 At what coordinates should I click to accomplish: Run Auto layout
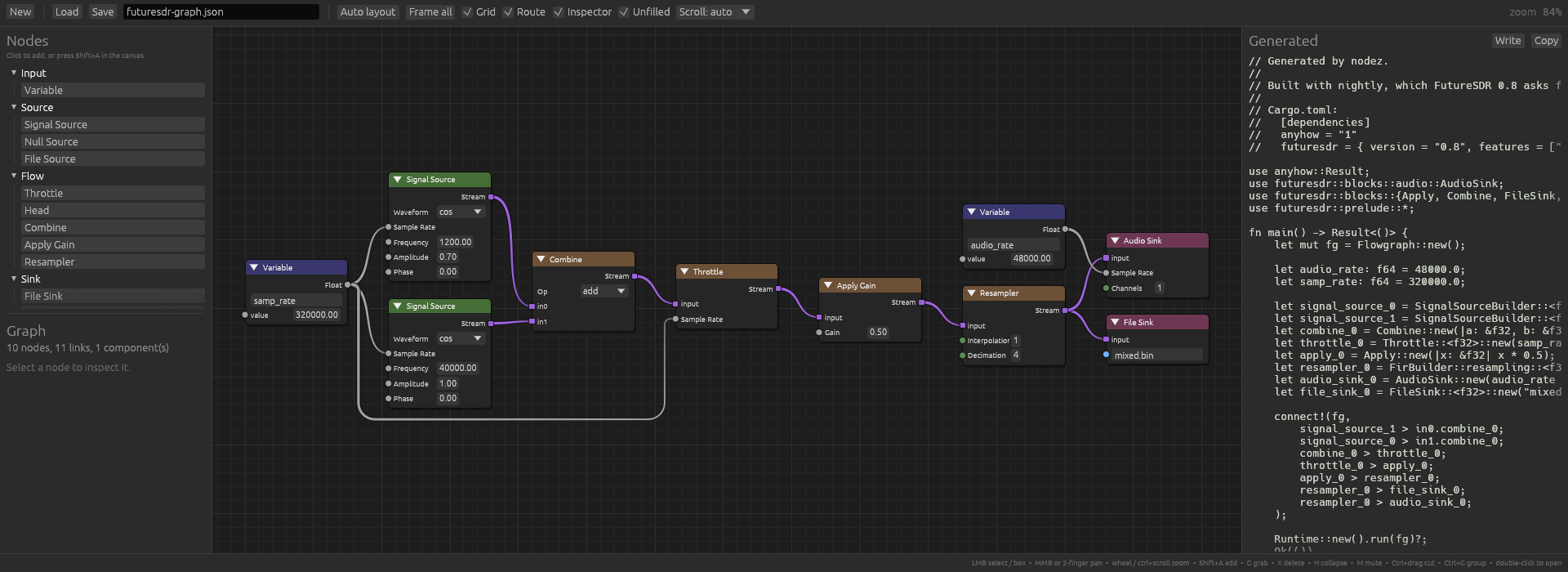tap(367, 11)
